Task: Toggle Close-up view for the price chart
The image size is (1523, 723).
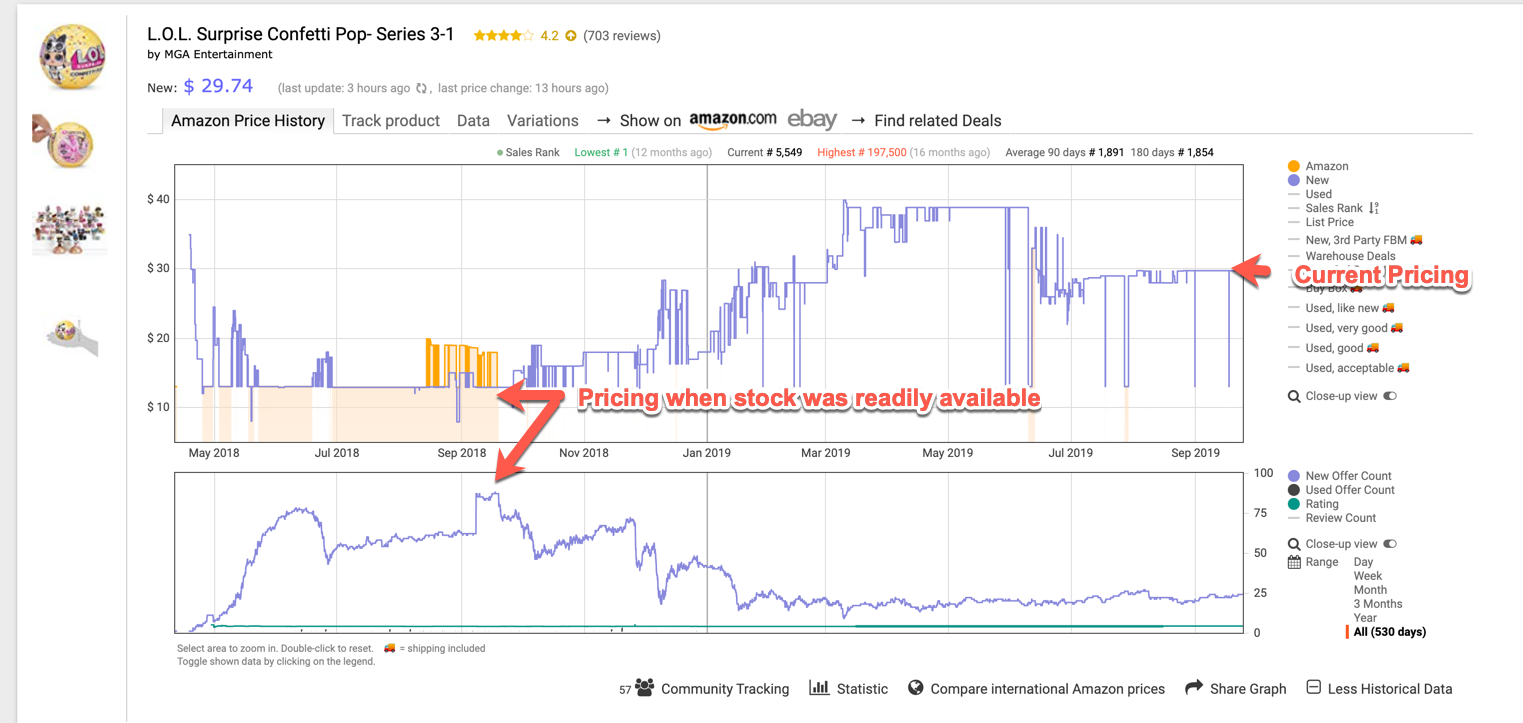Action: (1389, 395)
